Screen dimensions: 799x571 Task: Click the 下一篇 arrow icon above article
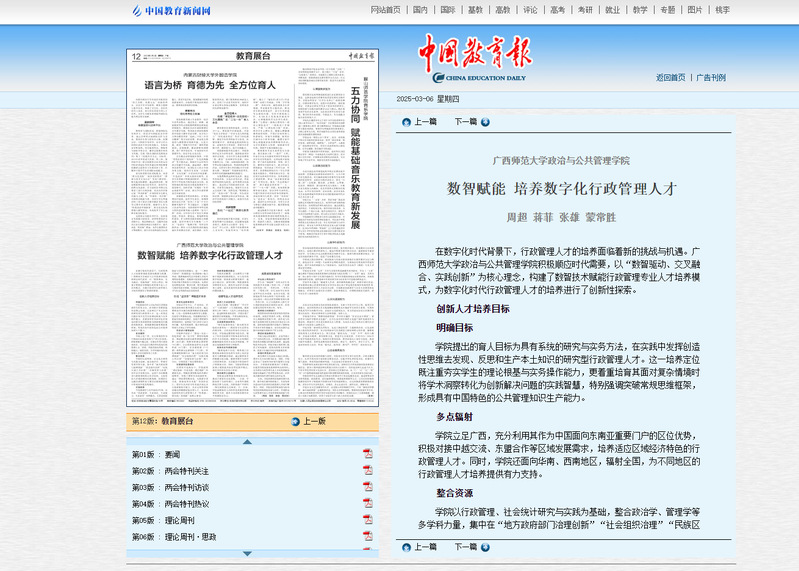[485, 122]
